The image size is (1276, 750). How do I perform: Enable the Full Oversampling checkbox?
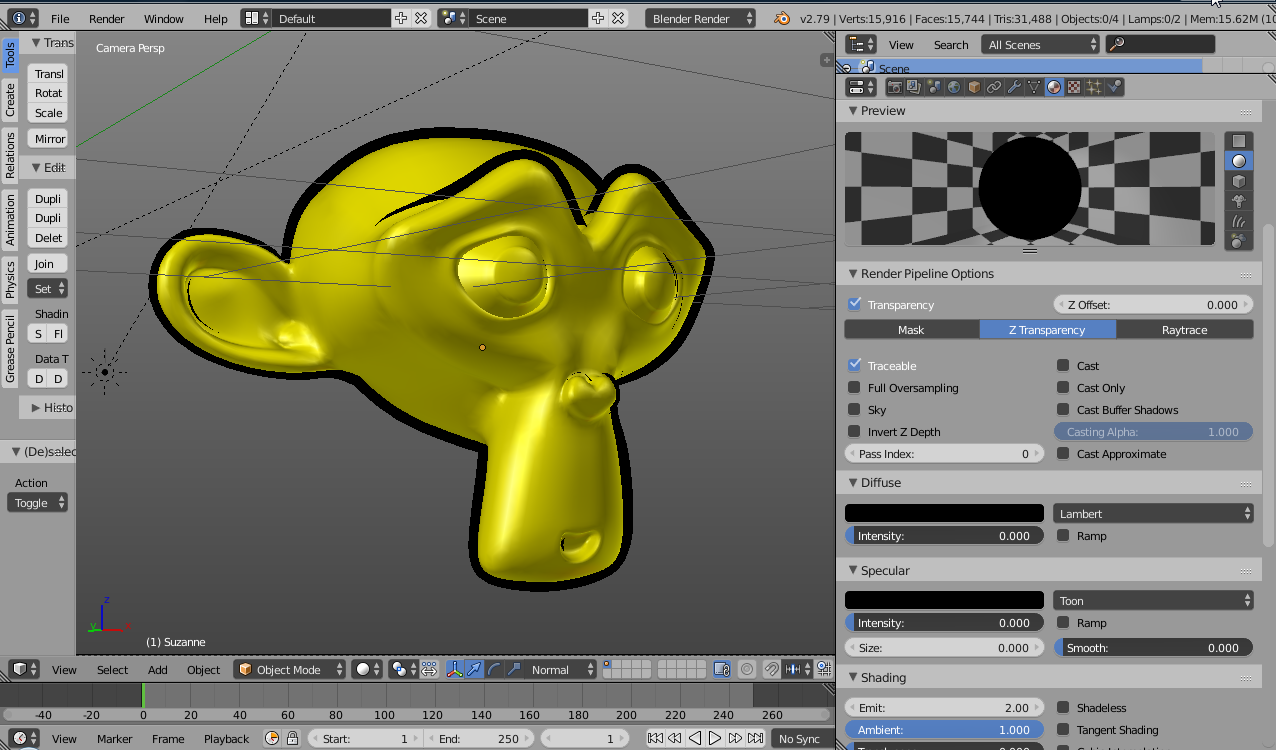pyautogui.click(x=854, y=387)
